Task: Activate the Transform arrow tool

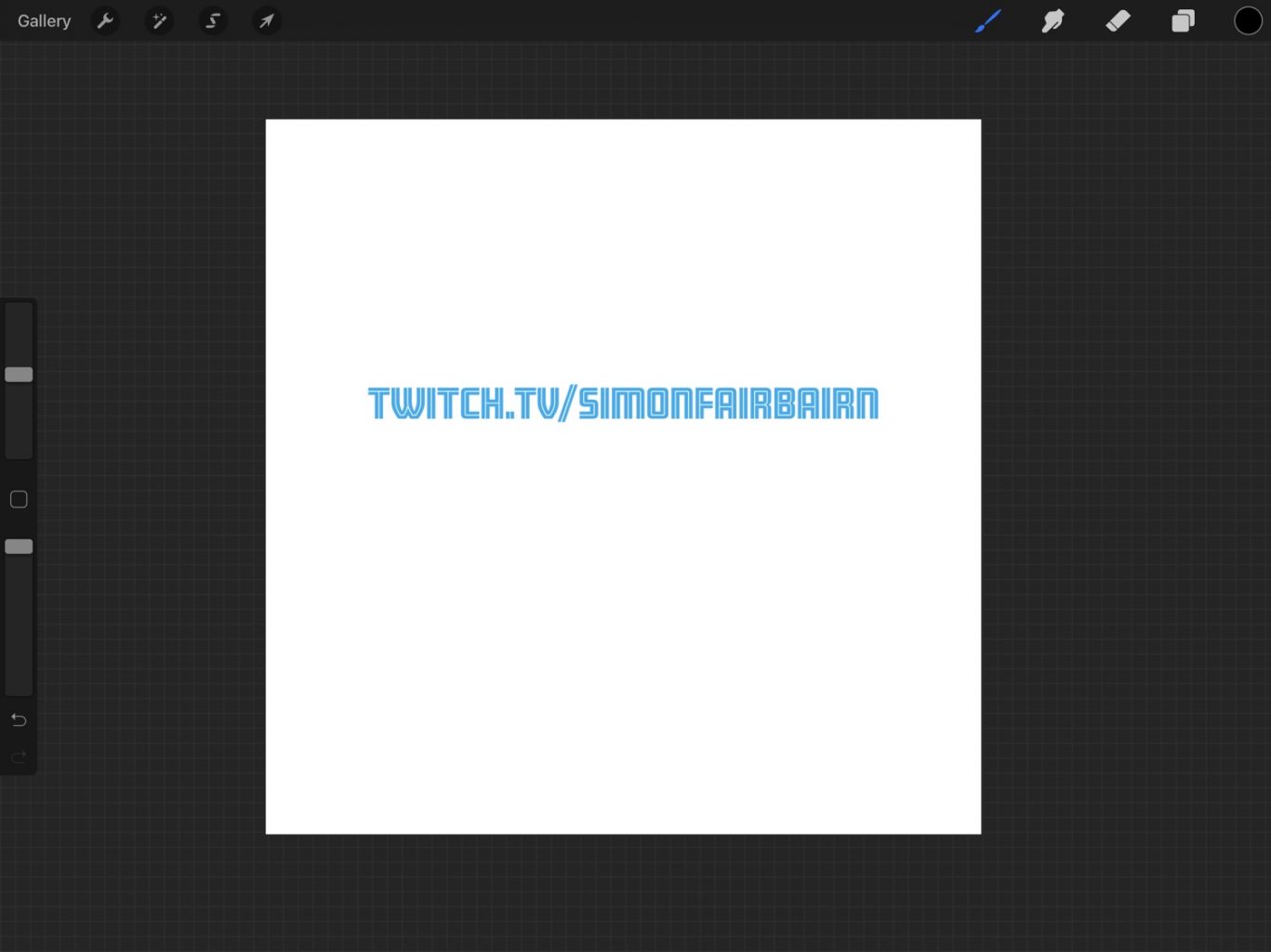Action: point(266,20)
